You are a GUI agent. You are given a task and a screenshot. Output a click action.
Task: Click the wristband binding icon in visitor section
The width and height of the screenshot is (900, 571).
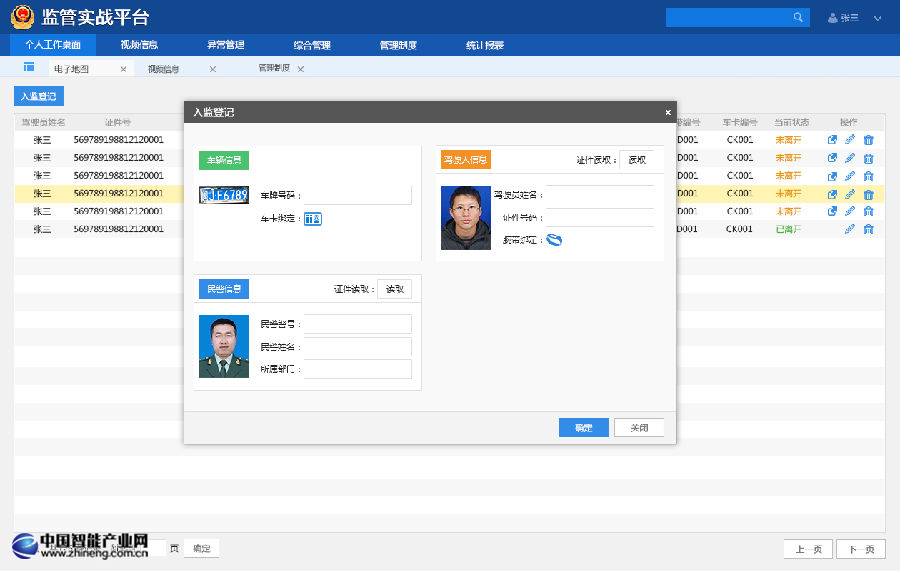pyautogui.click(x=554, y=240)
